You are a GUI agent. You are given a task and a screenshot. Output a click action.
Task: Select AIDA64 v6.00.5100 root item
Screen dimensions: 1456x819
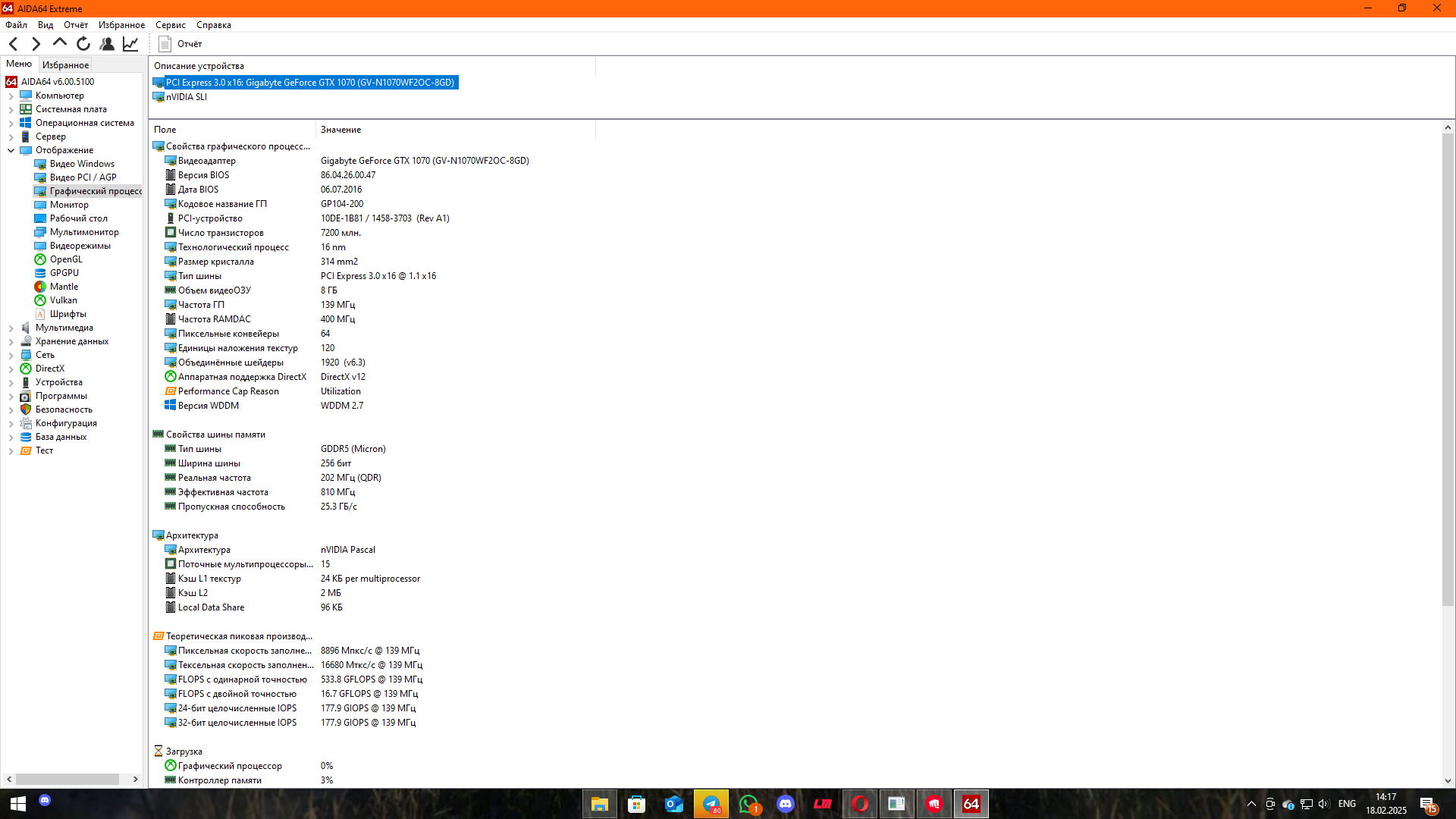[57, 82]
